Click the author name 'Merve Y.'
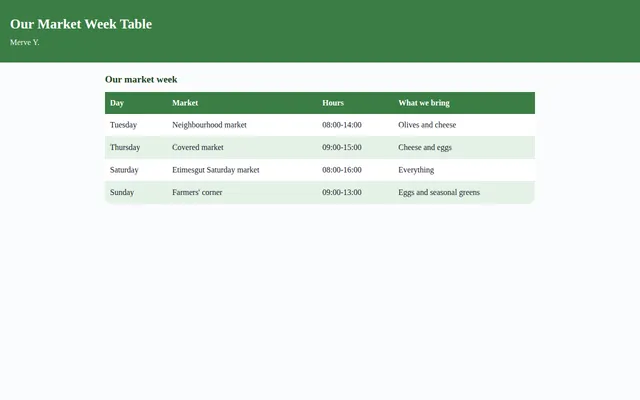The image size is (640, 400). pos(24,42)
